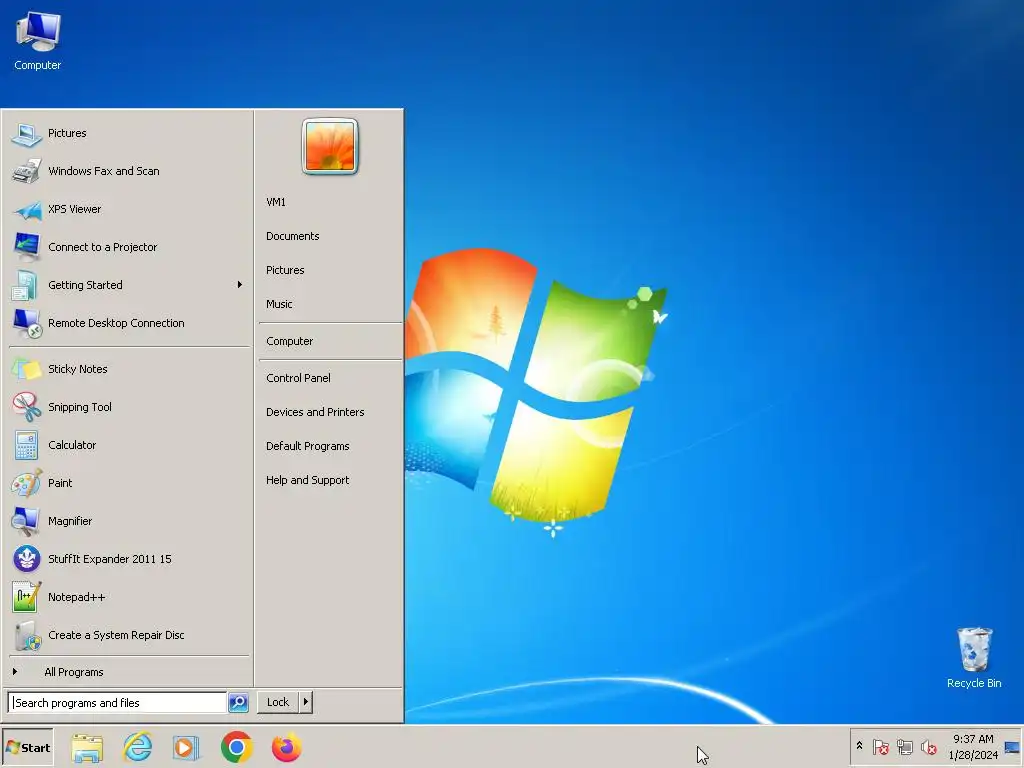
Task: Open Devices and Printers
Action: pos(315,412)
